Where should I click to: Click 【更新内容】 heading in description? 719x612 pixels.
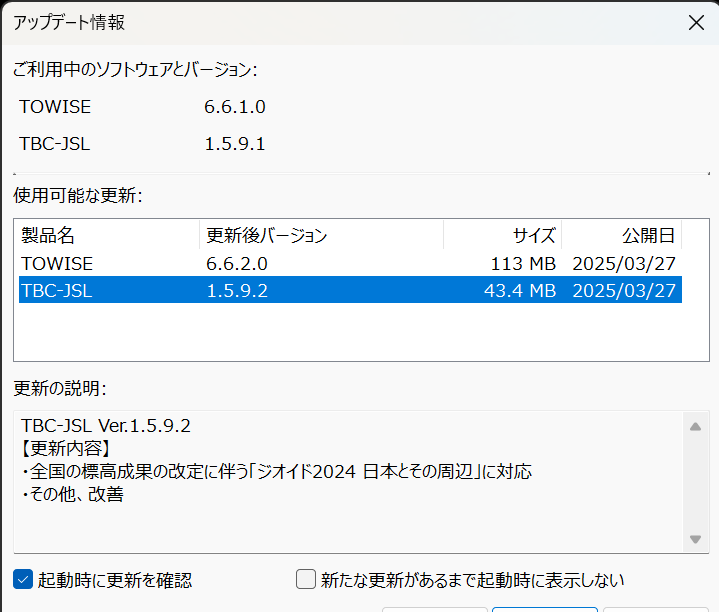tap(66, 448)
